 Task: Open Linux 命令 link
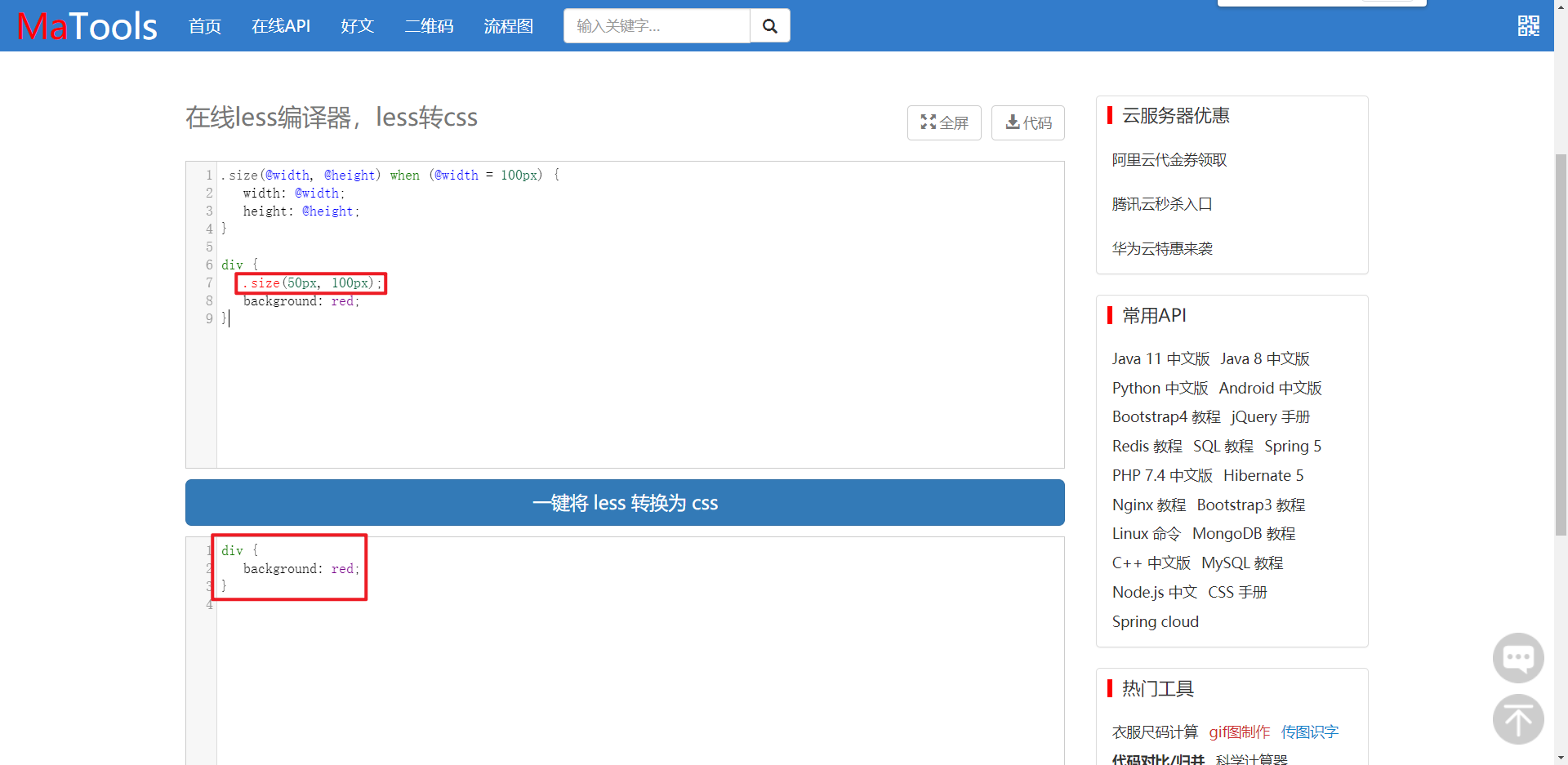pyautogui.click(x=1147, y=533)
